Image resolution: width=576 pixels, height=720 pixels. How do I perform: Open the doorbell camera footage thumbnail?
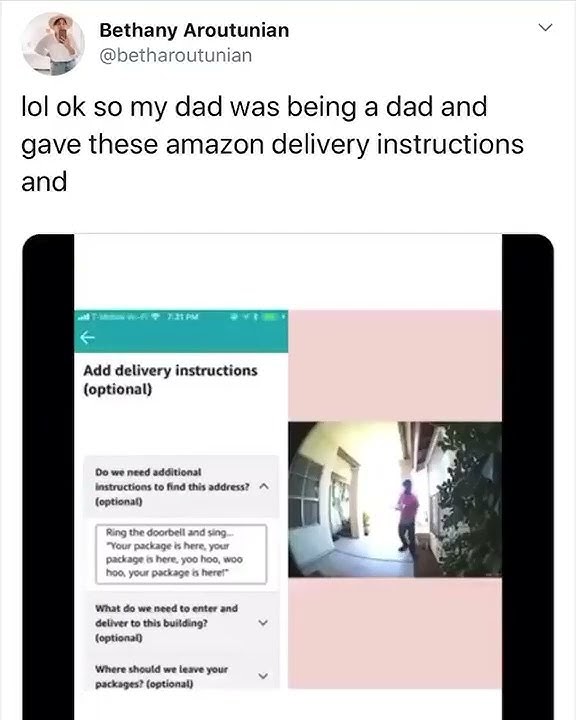click(395, 500)
